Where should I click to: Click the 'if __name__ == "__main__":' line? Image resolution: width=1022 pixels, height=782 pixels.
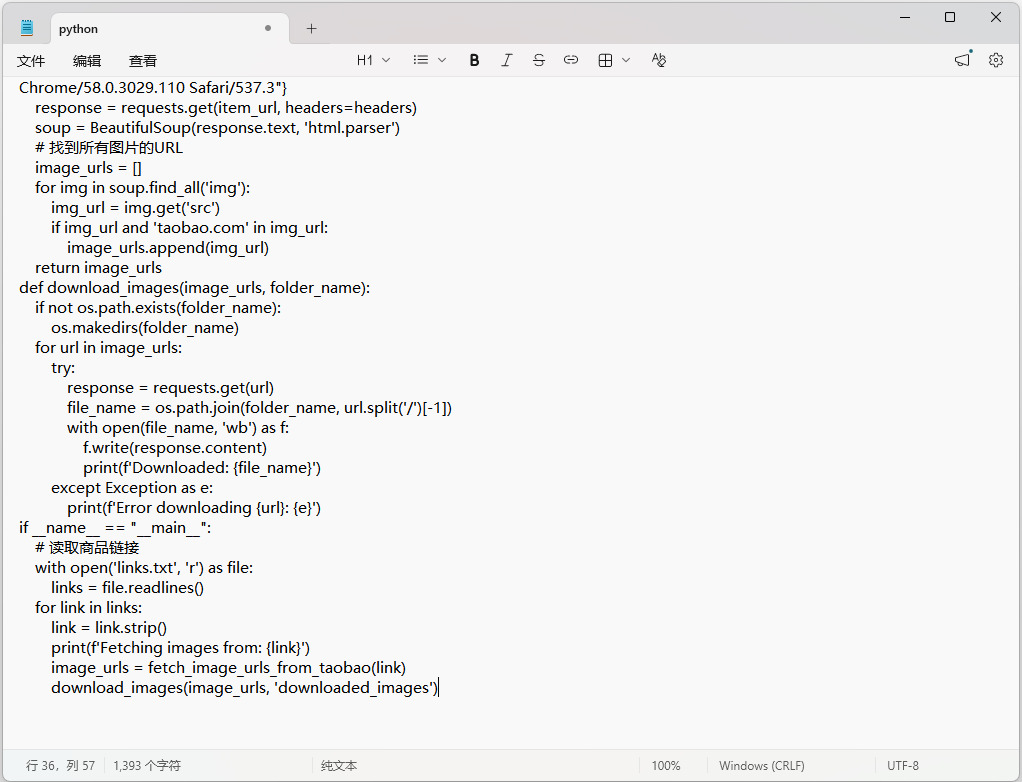tap(115, 528)
